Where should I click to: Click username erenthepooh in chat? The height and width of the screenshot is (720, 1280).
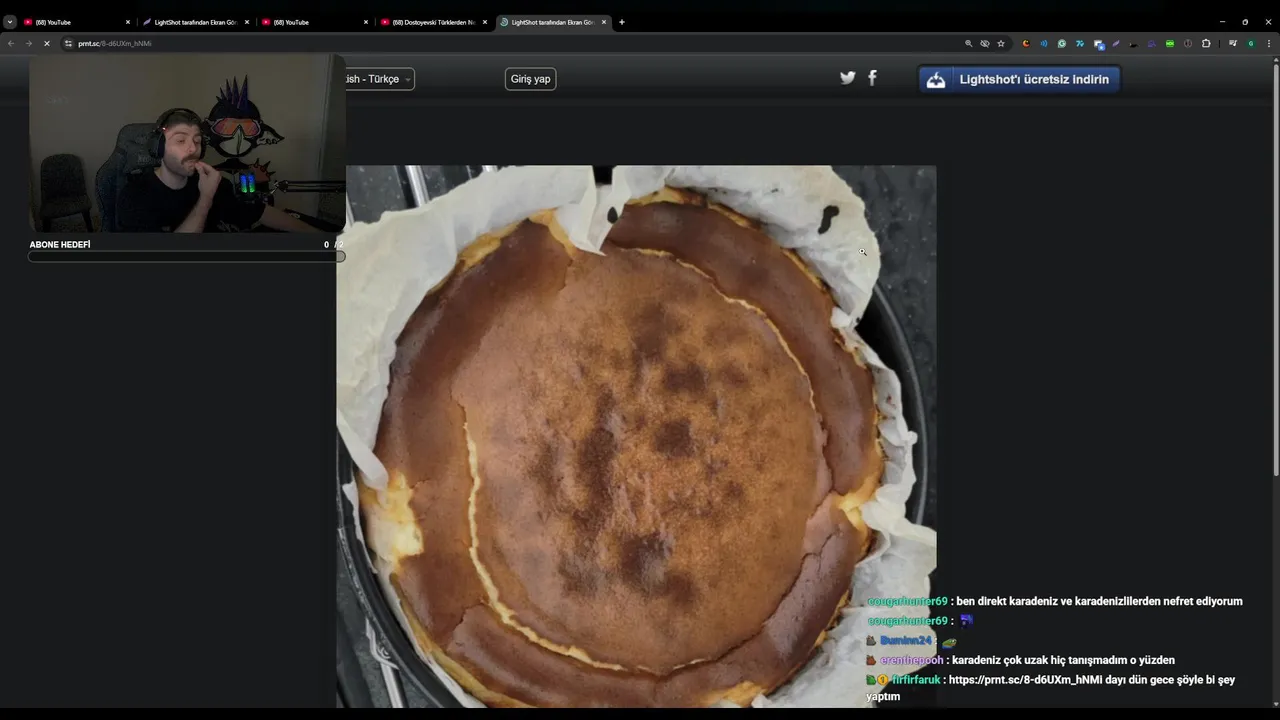pyautogui.click(x=911, y=660)
